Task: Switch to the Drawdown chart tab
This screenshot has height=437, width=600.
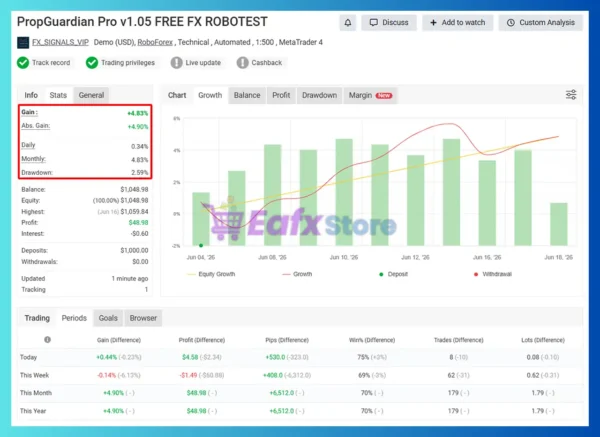Action: click(x=320, y=95)
